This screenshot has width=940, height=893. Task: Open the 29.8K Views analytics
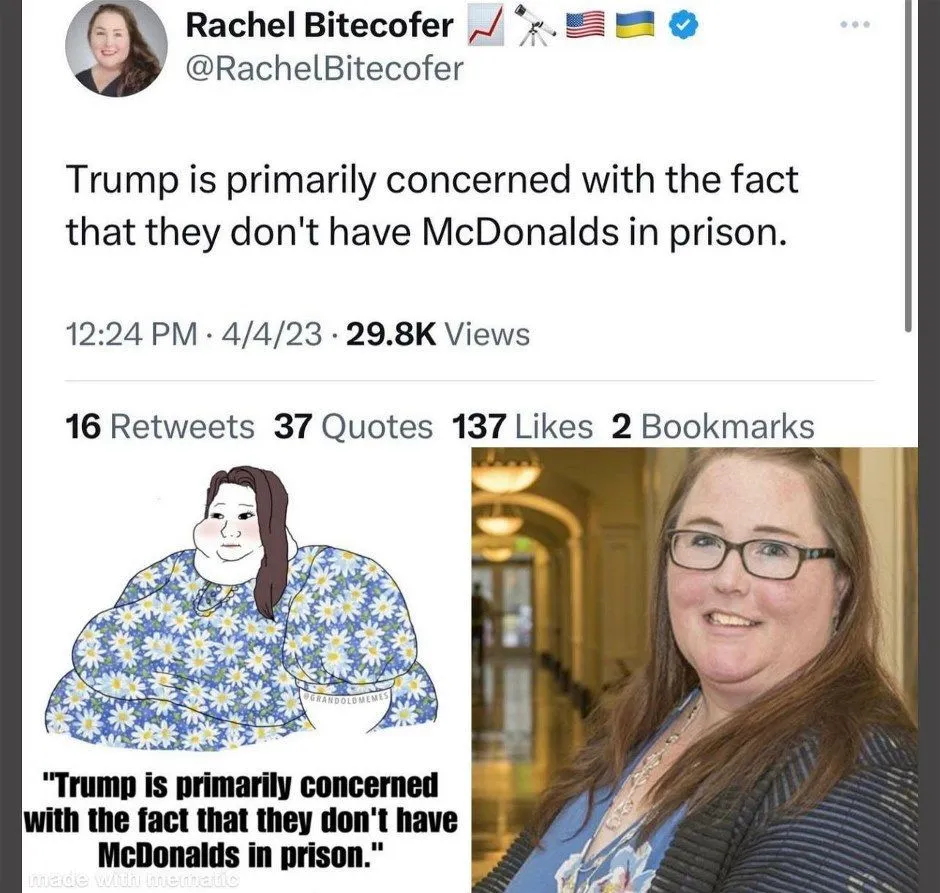coord(438,334)
